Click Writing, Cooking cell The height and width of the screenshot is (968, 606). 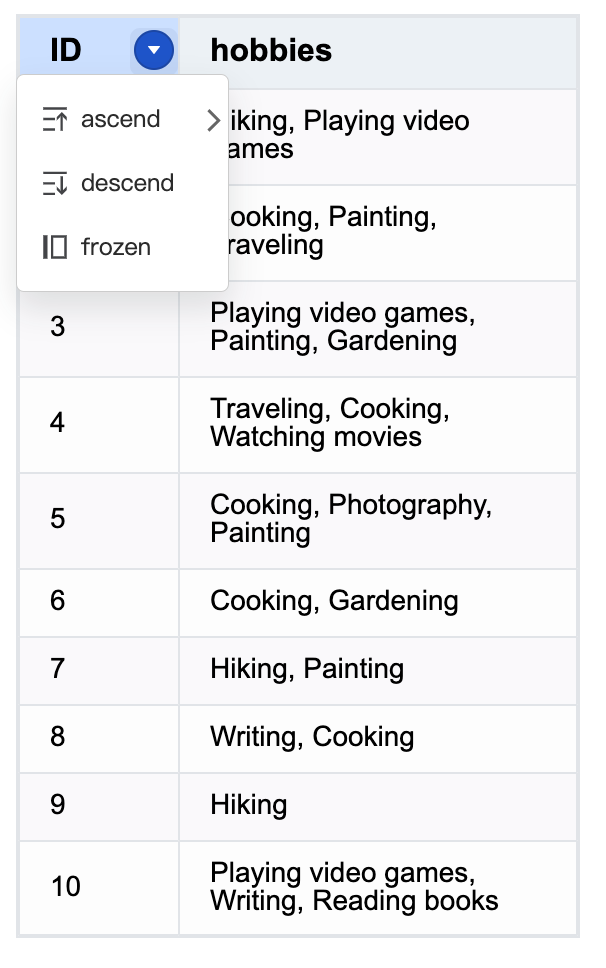(x=378, y=739)
